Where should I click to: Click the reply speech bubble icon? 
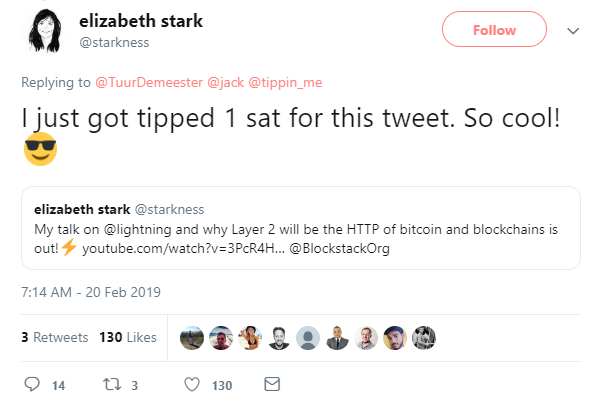(31, 385)
